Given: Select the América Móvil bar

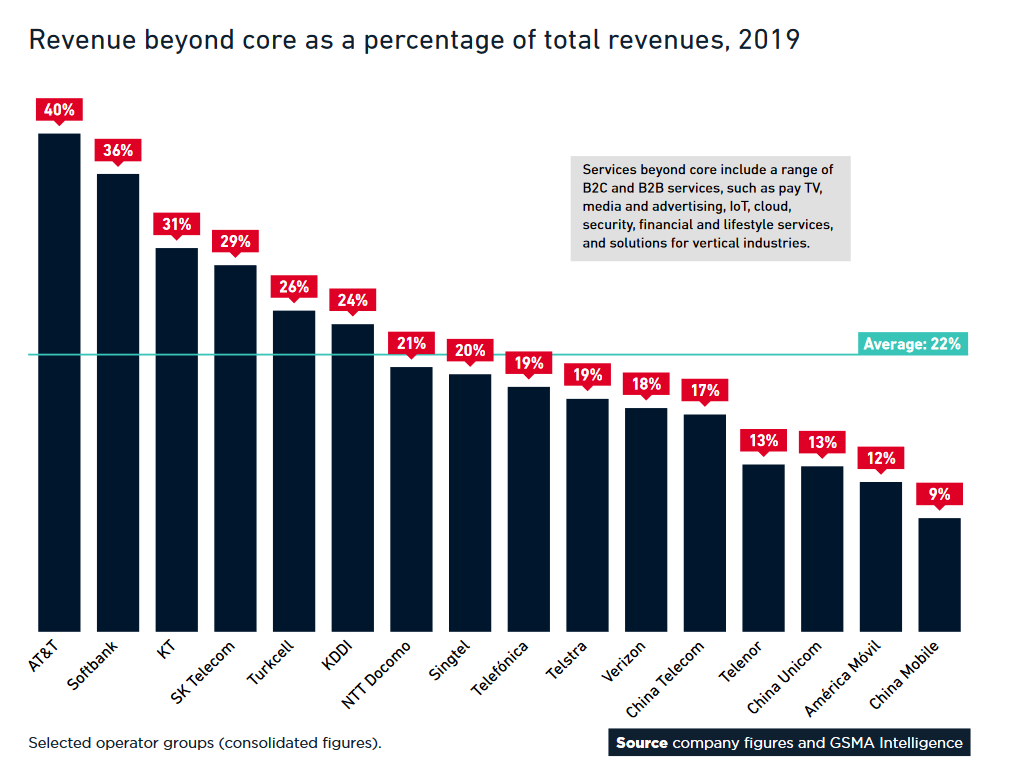Looking at the screenshot, I should pyautogui.click(x=882, y=557).
